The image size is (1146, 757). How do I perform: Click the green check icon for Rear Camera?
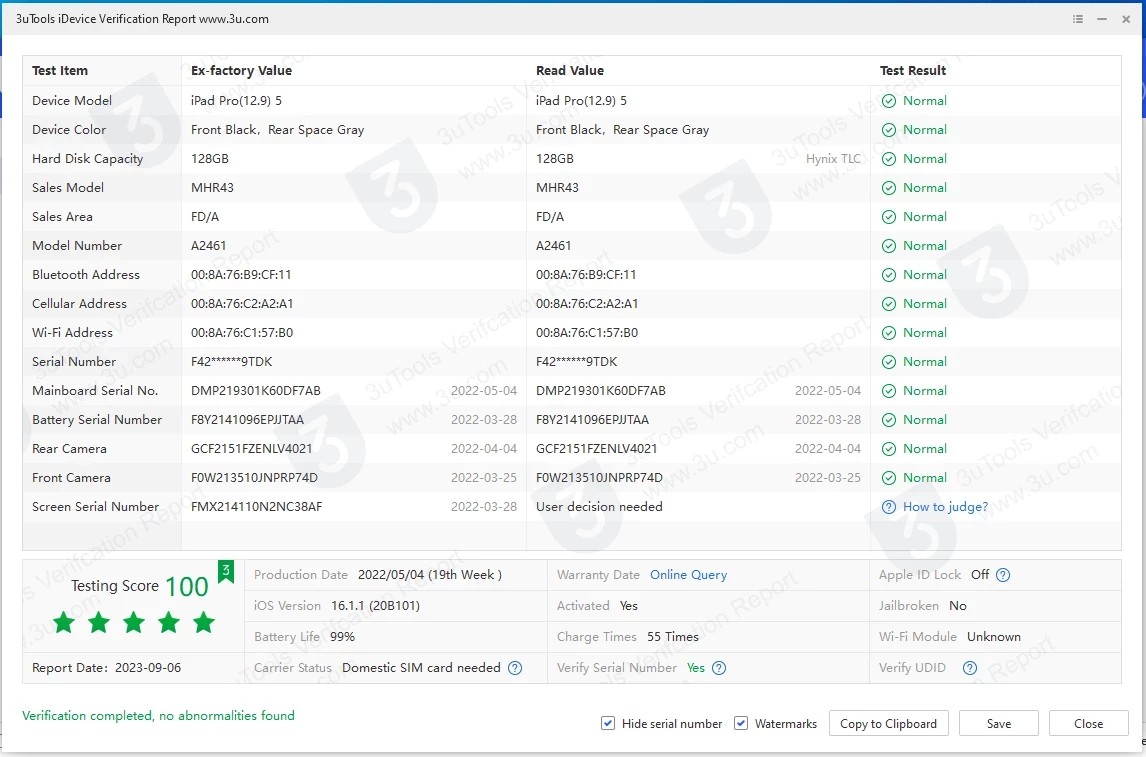click(889, 449)
